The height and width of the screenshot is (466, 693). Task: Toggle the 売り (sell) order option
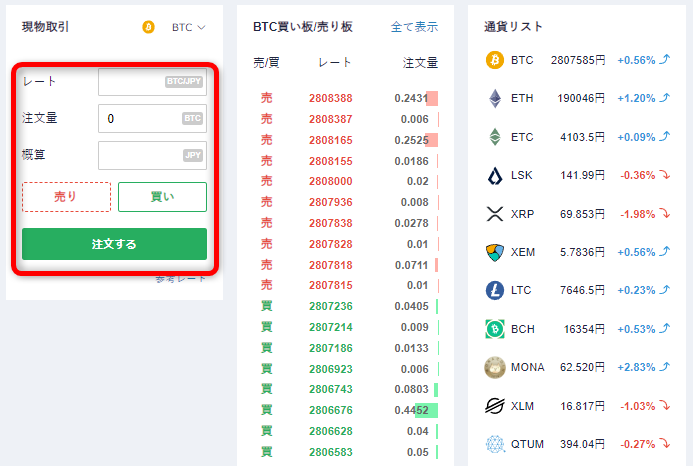point(66,197)
